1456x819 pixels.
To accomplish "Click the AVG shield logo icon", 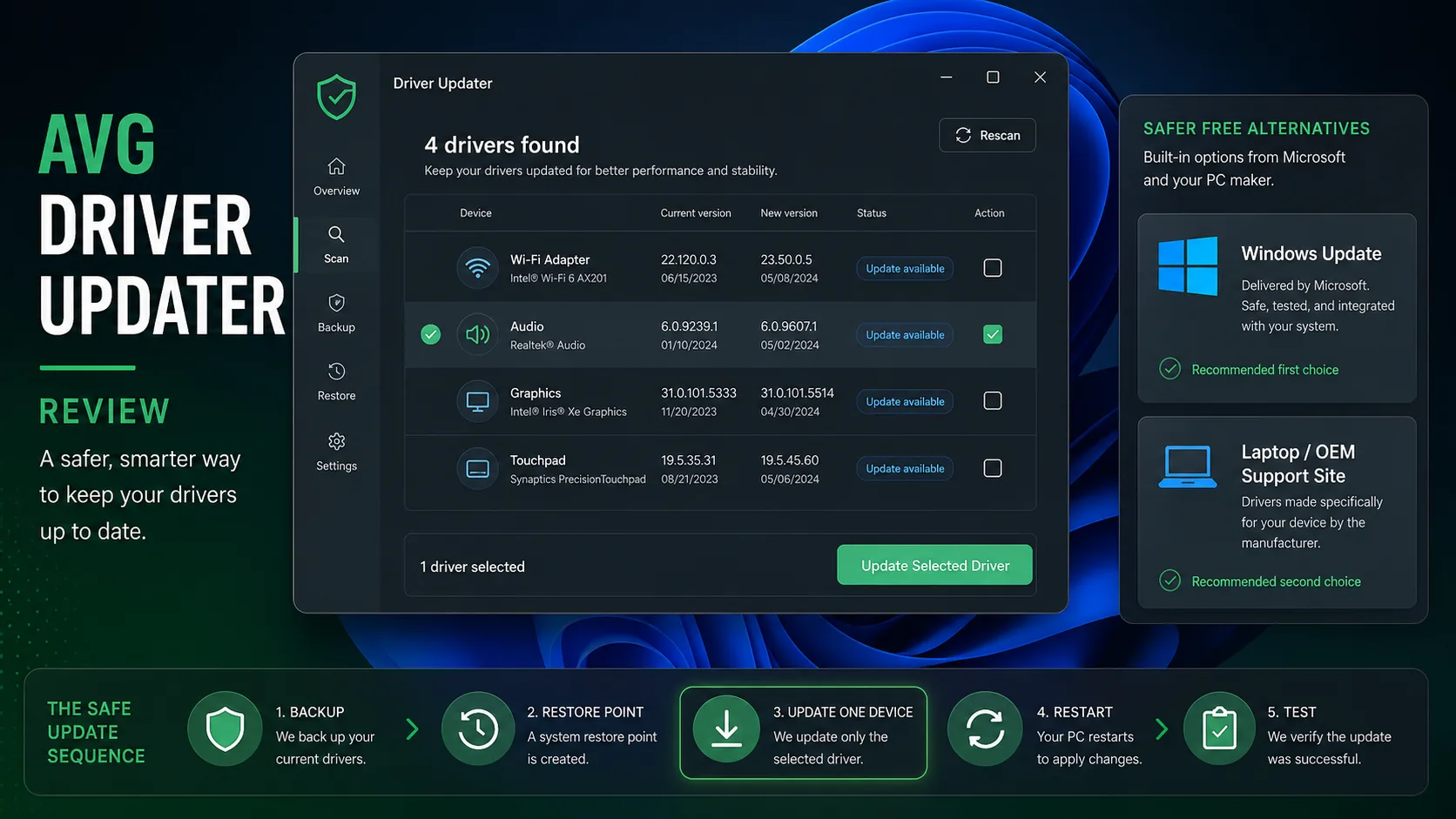I will 336,97.
